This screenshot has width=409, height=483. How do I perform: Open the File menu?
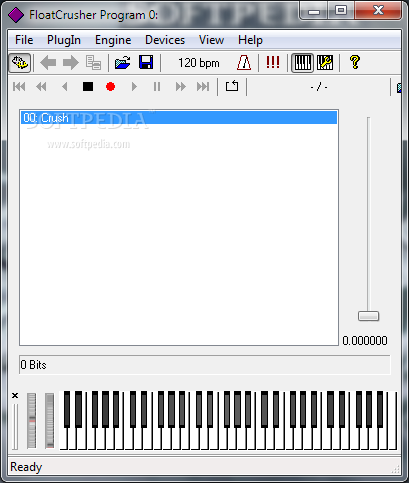tap(24, 40)
